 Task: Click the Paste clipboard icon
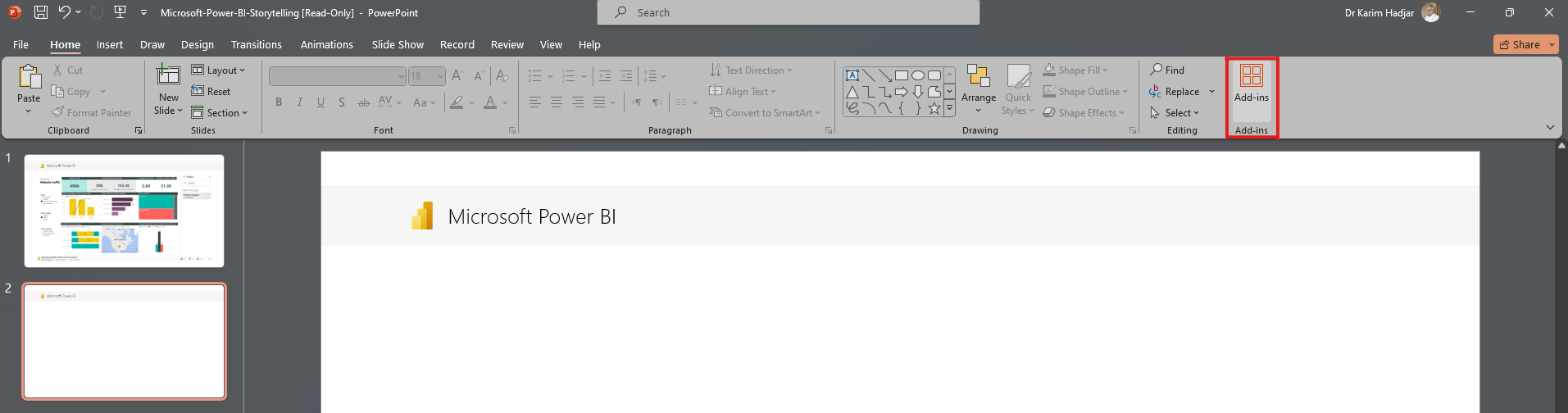click(30, 76)
